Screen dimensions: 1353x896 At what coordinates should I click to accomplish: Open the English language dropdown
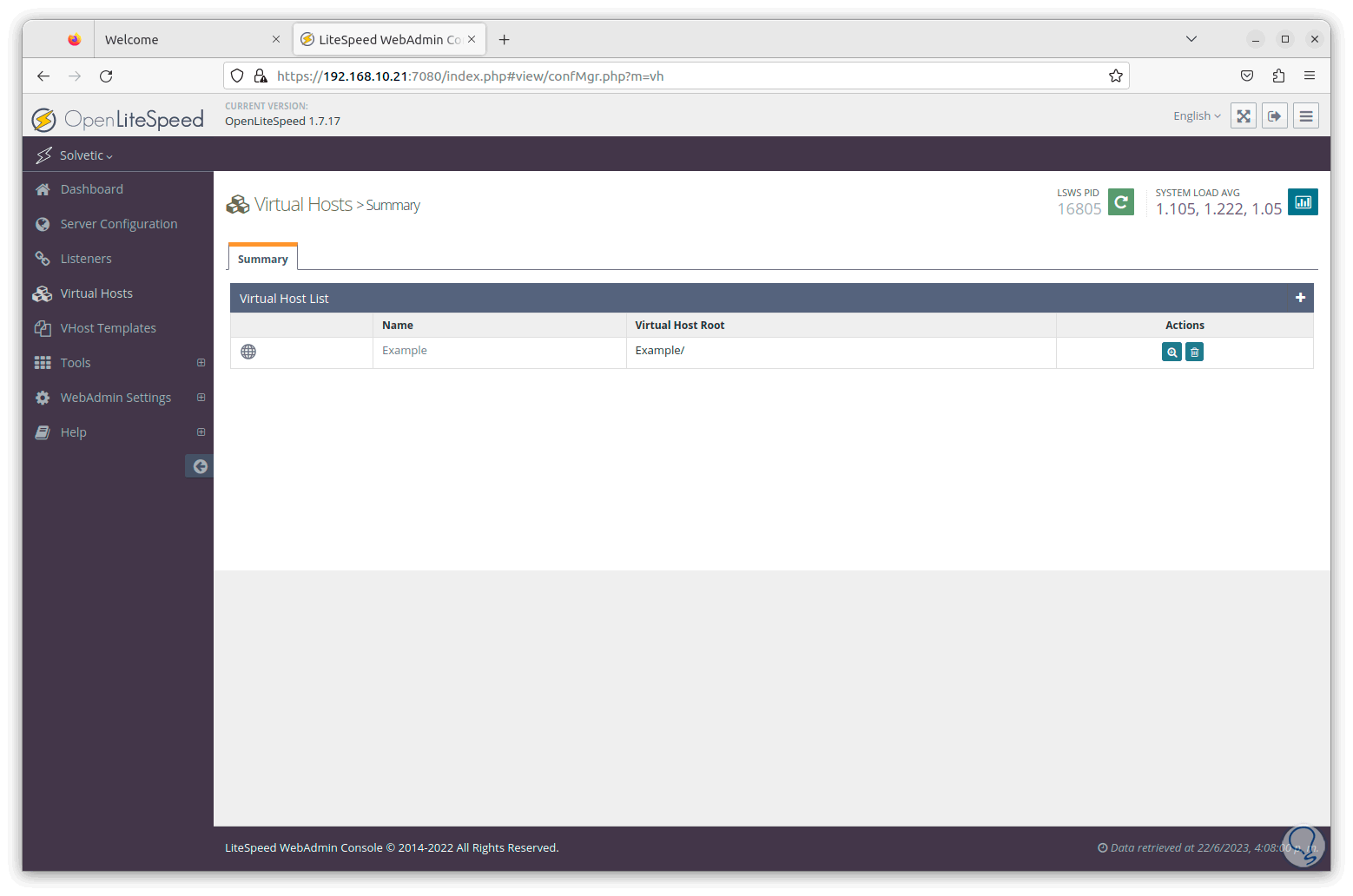pyautogui.click(x=1196, y=115)
